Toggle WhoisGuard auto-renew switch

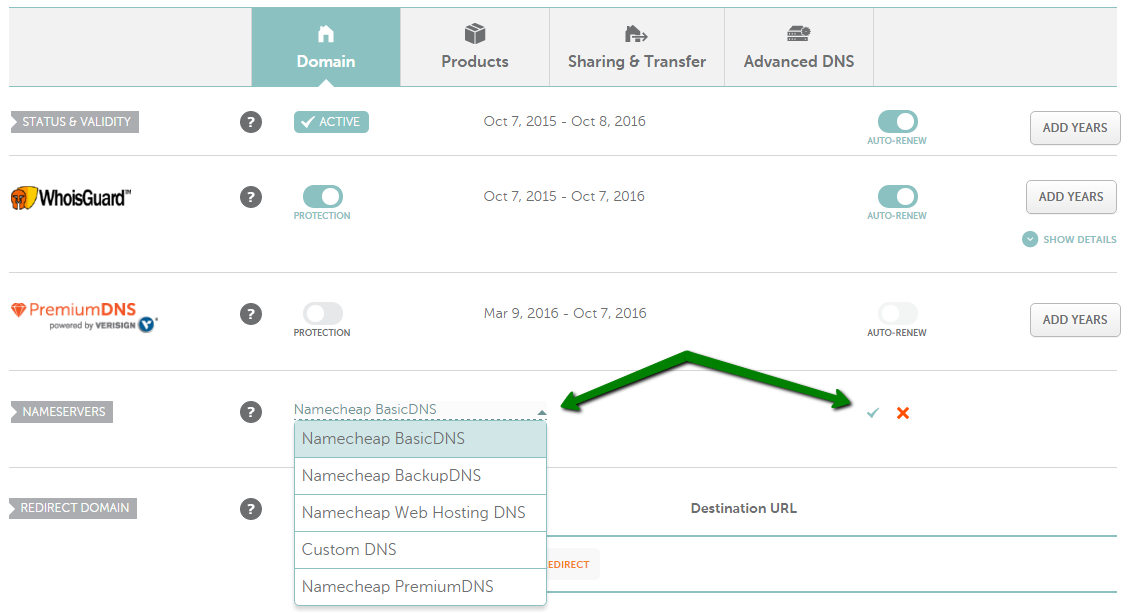pyautogui.click(x=898, y=197)
